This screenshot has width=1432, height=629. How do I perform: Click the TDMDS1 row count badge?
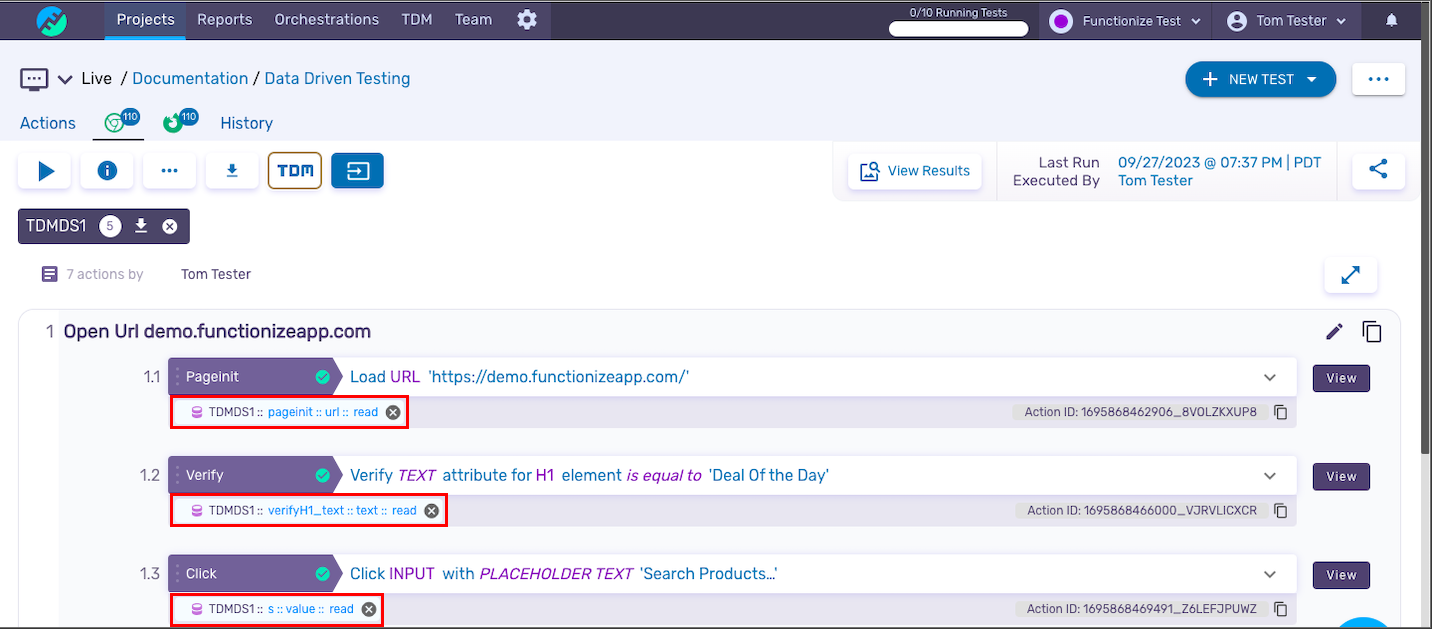(110, 226)
